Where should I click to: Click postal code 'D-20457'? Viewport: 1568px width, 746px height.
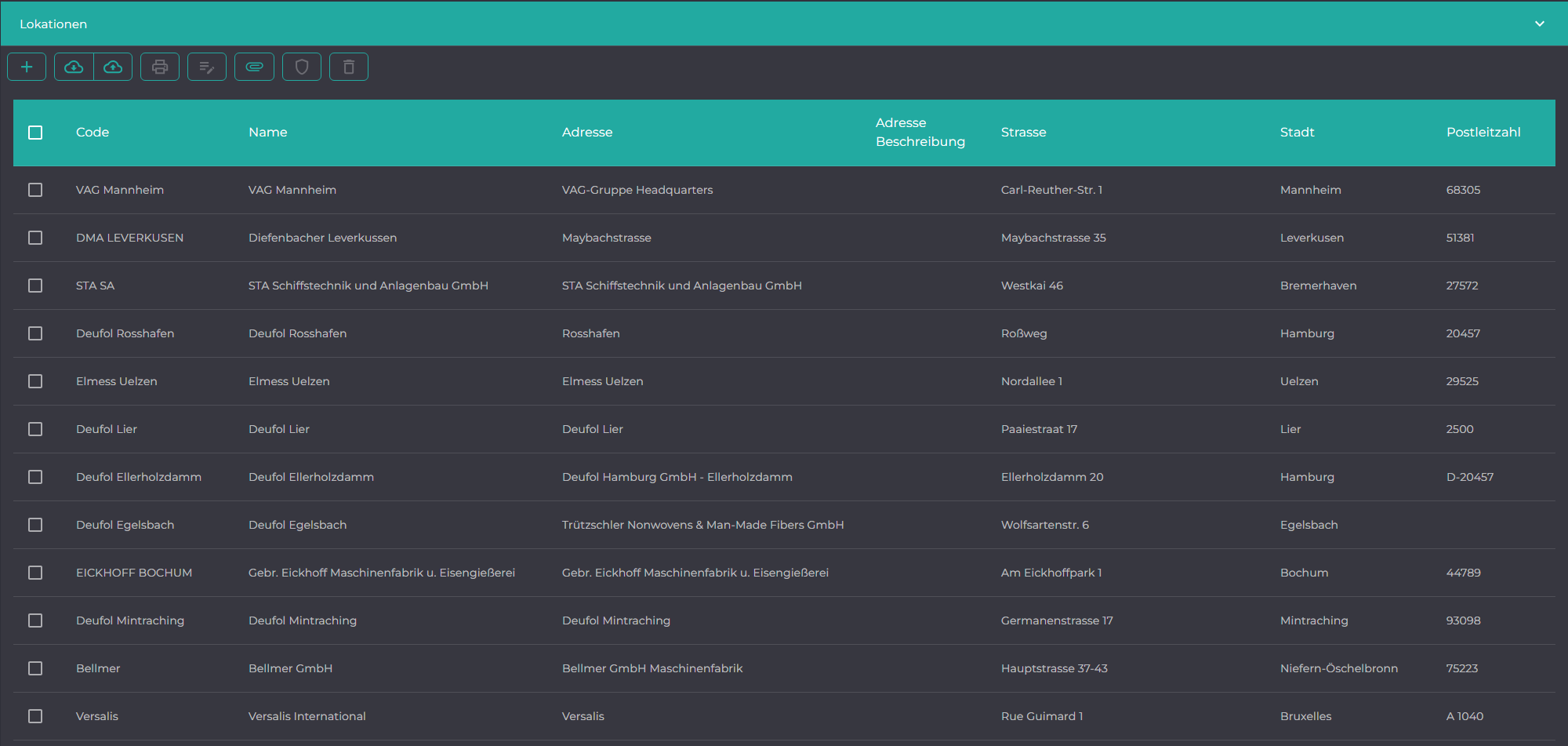pyautogui.click(x=1470, y=477)
